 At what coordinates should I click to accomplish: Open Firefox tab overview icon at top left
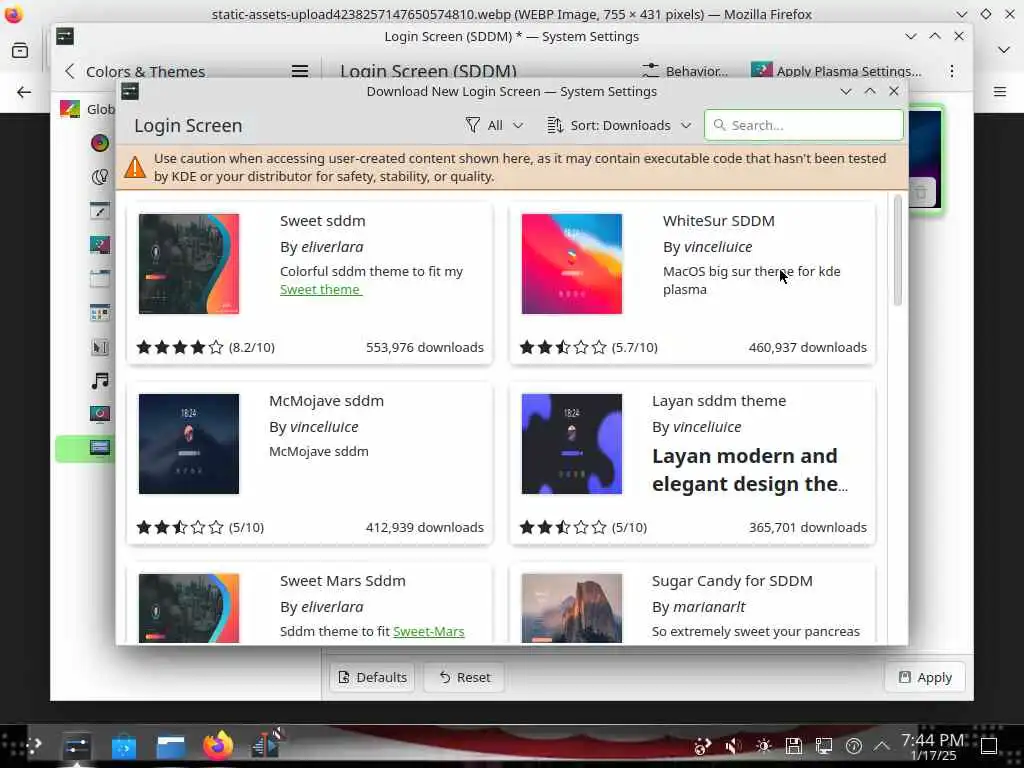point(20,50)
